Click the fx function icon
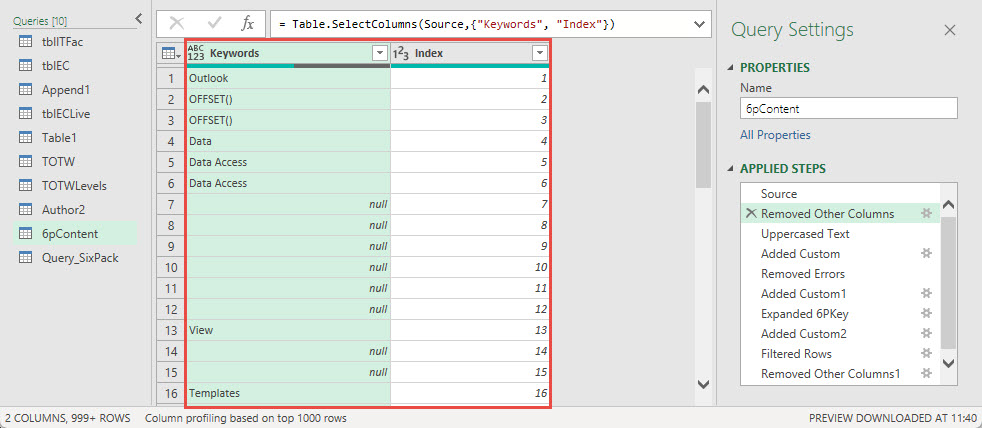The height and width of the screenshot is (428, 982). tap(247, 23)
